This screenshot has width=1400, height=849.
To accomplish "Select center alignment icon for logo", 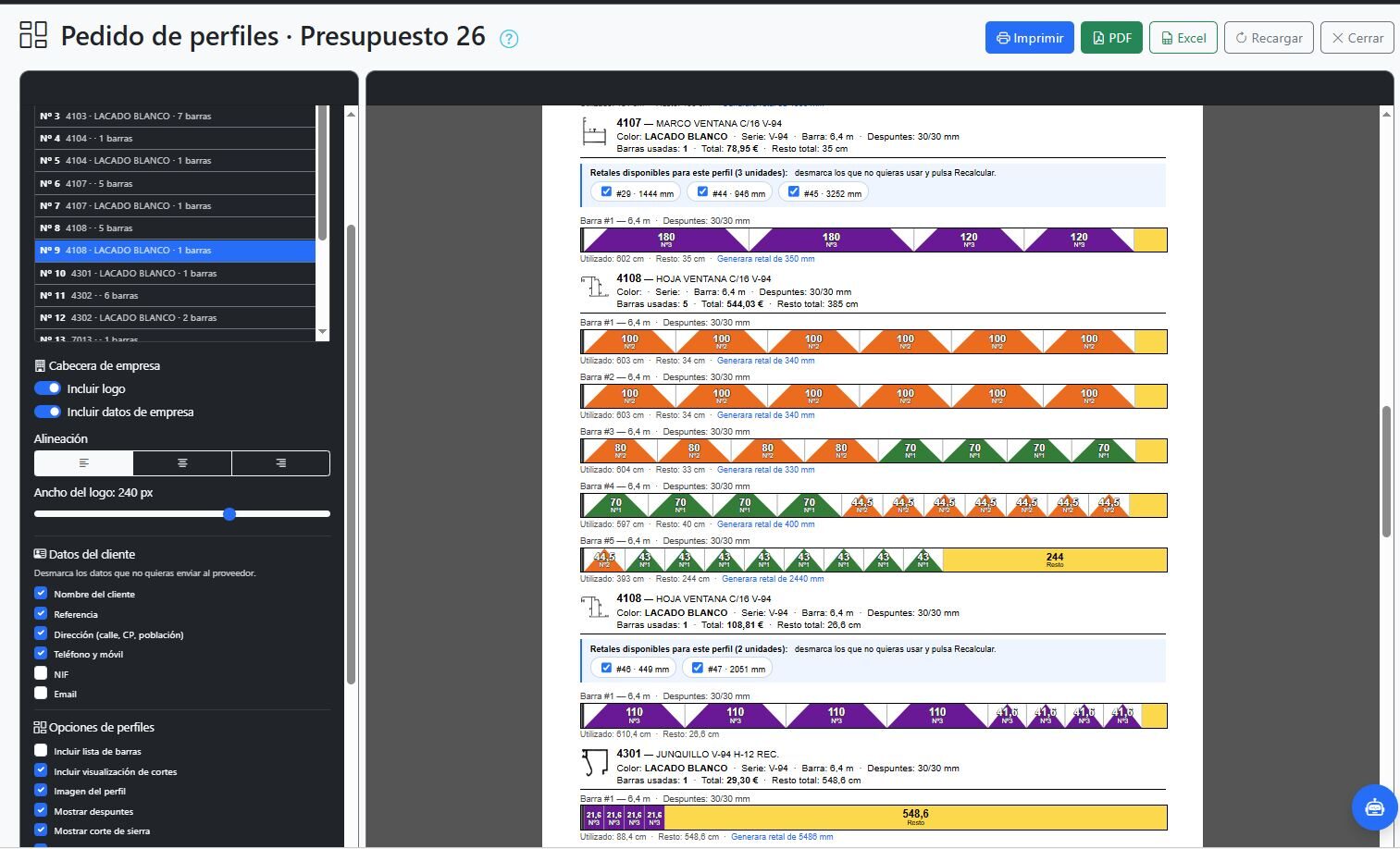I will pyautogui.click(x=182, y=463).
